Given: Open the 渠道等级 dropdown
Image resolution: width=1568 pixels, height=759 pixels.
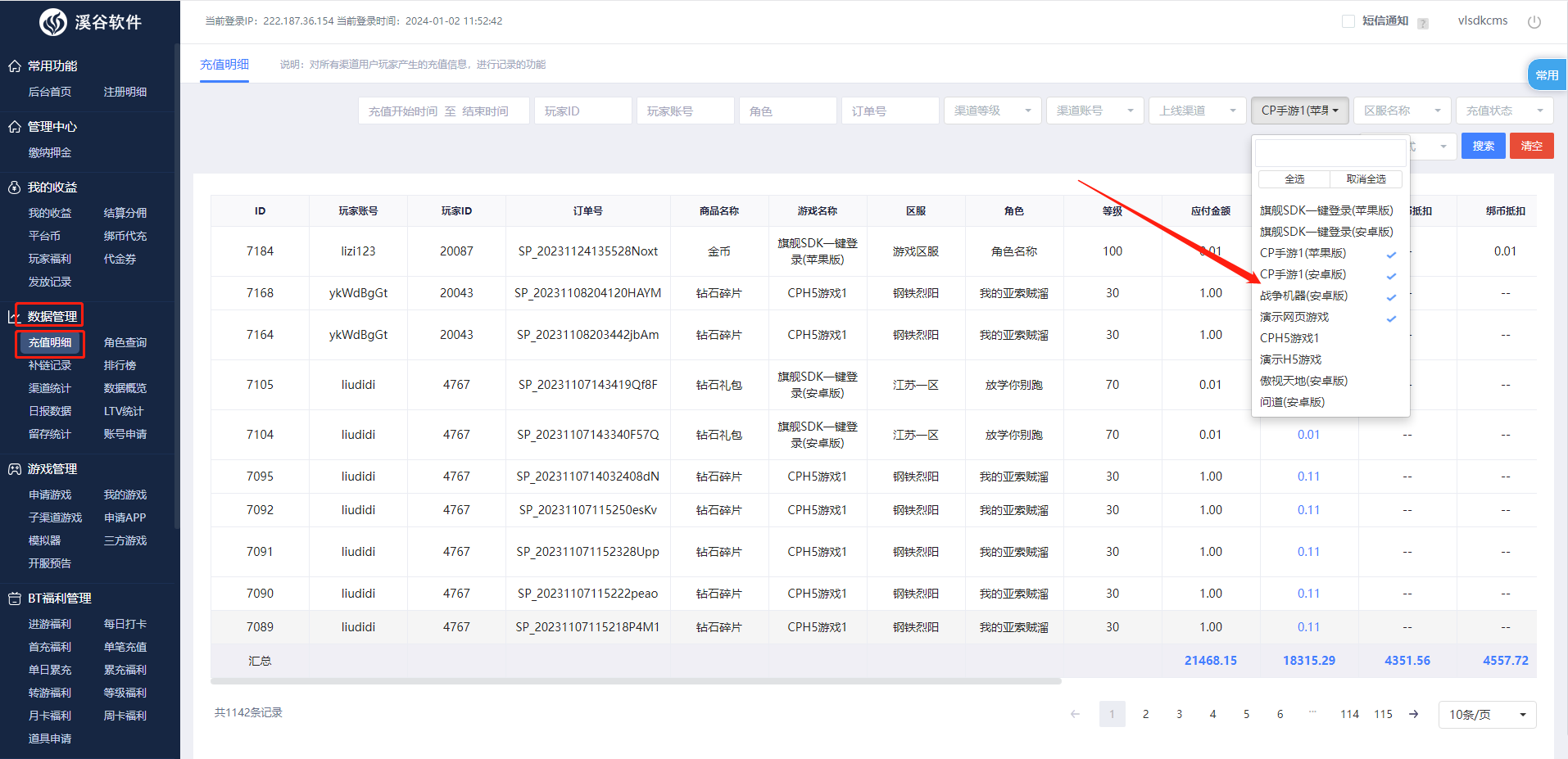Looking at the screenshot, I should tap(993, 111).
